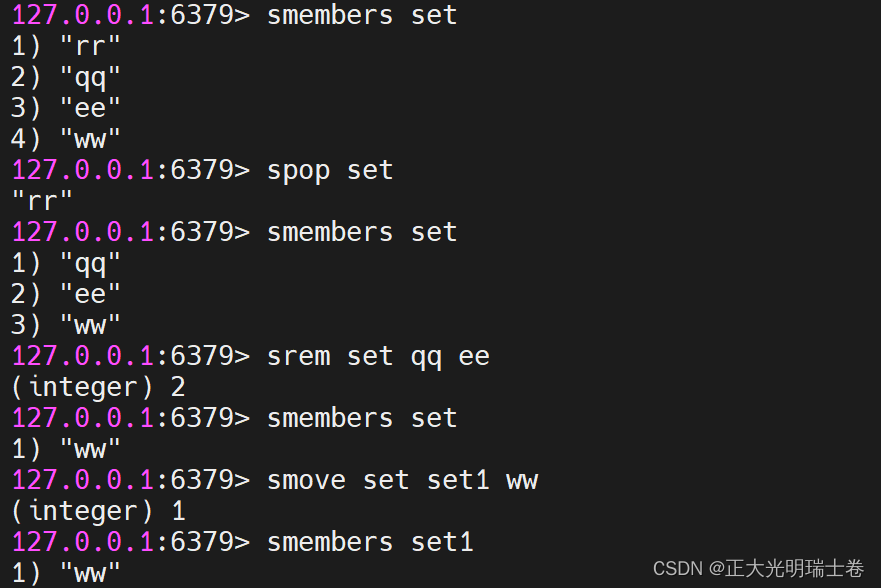The image size is (881, 588).
Task: Click the 'smove set set1 ww' command
Action: [401, 480]
